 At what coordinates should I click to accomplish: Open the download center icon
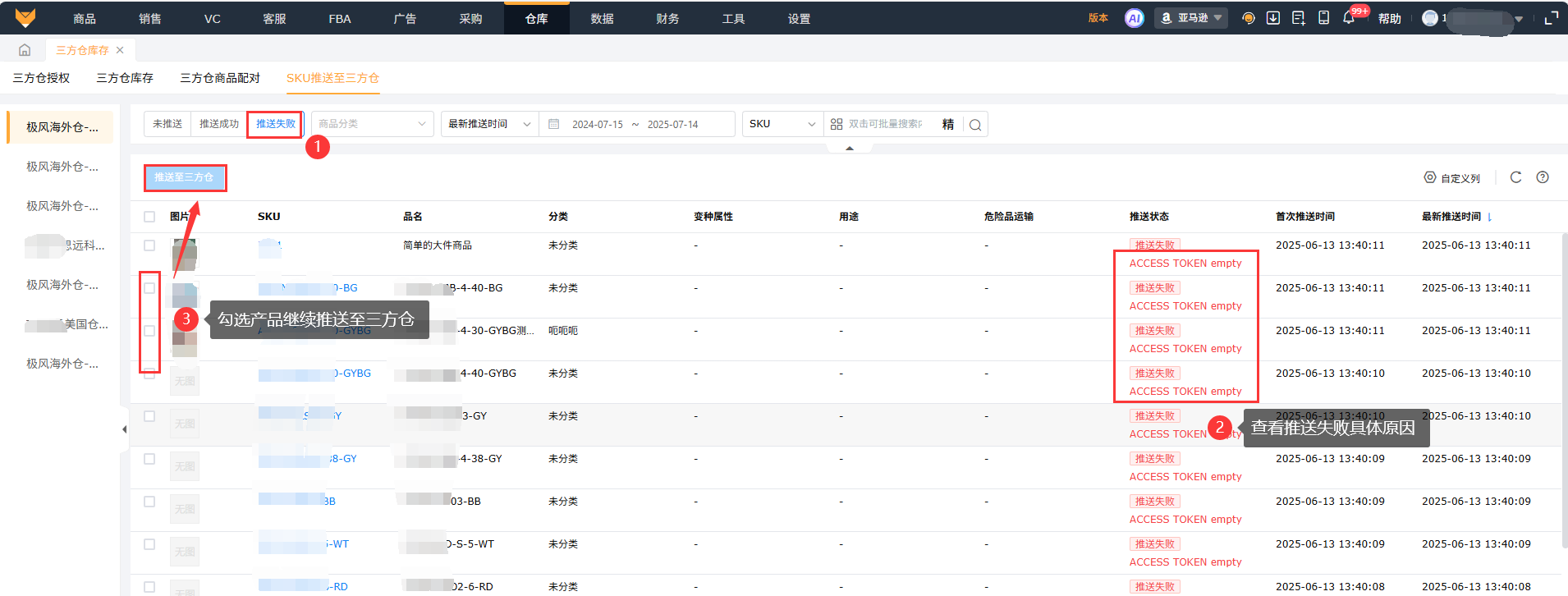[x=1272, y=18]
